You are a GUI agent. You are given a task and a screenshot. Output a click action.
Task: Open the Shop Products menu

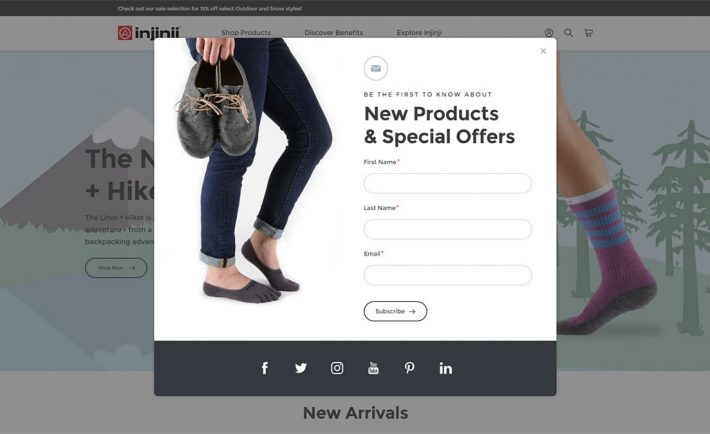tap(246, 33)
